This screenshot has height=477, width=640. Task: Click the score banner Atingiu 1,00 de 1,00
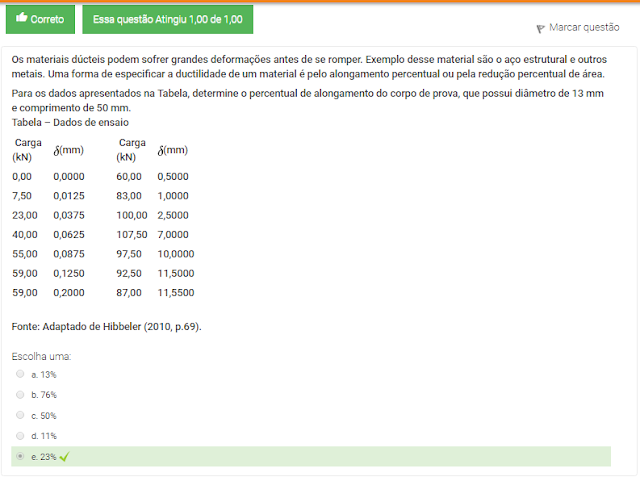coord(168,19)
